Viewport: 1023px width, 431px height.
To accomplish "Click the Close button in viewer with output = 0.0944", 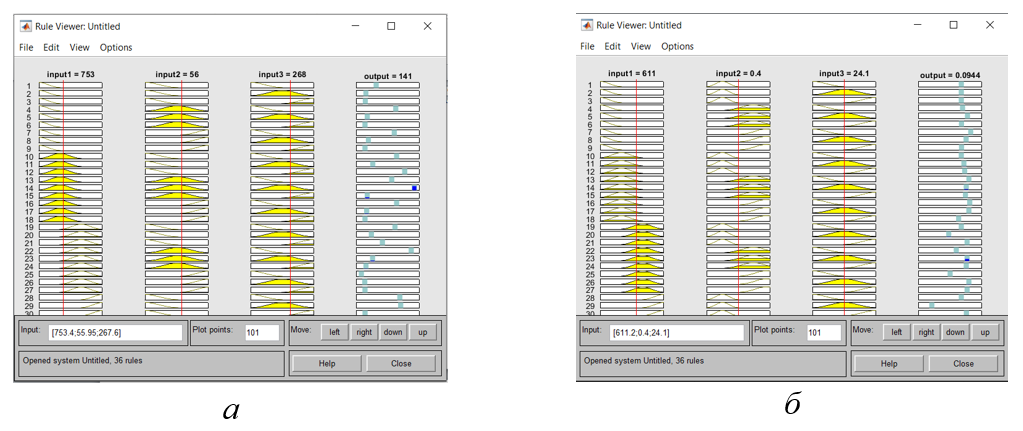I will tap(963, 363).
